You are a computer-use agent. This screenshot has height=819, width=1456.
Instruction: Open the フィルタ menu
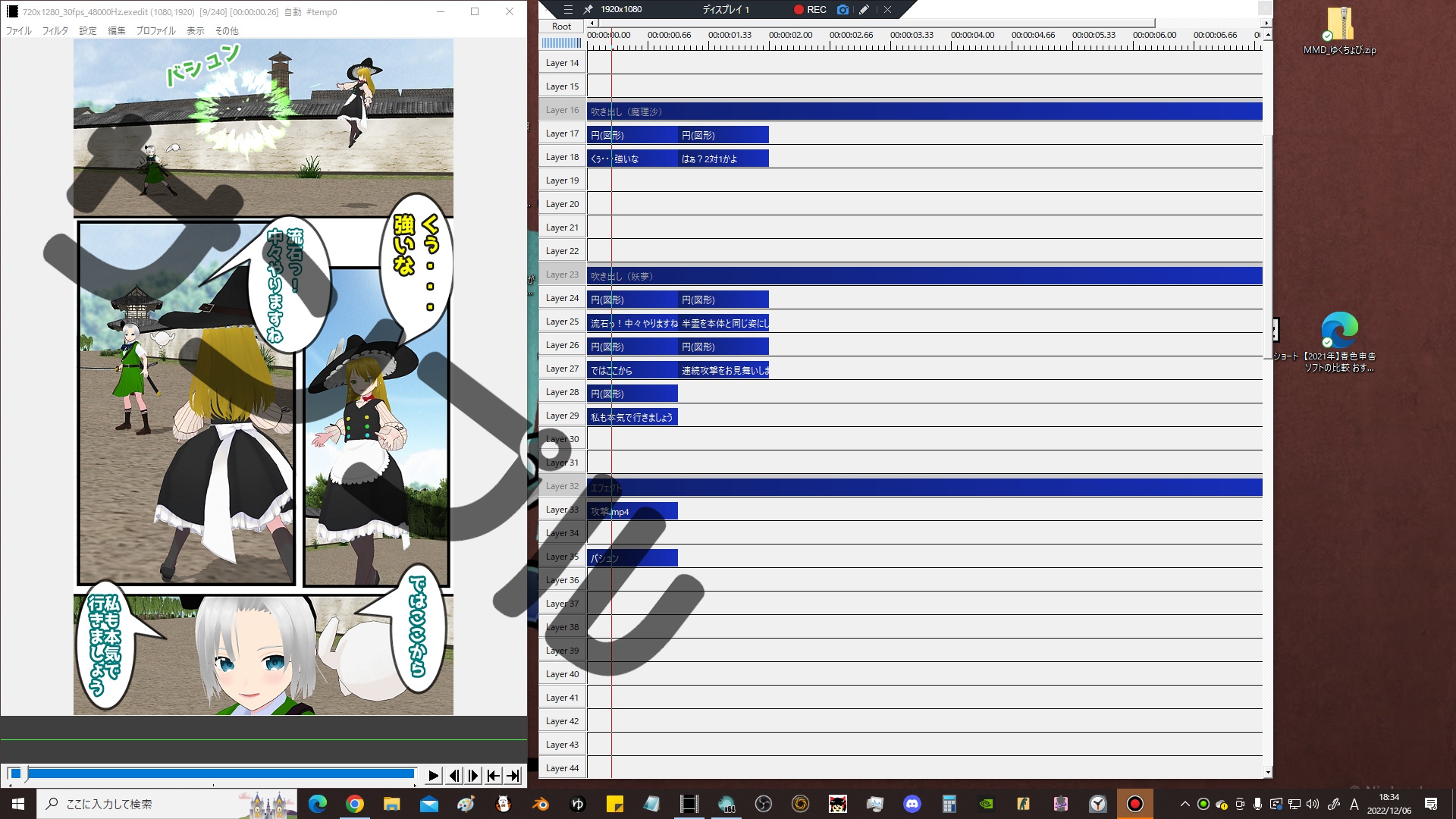coord(55,31)
